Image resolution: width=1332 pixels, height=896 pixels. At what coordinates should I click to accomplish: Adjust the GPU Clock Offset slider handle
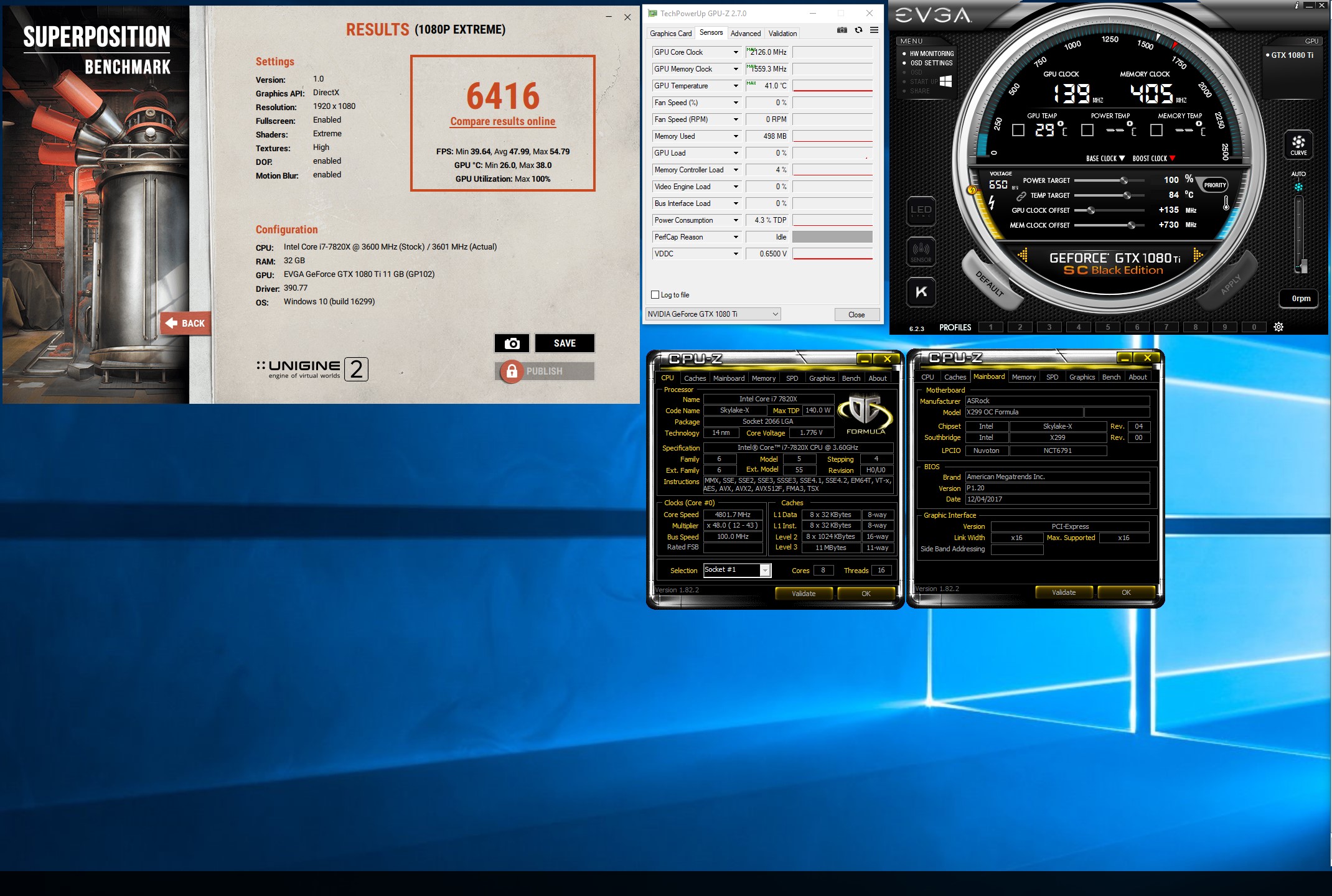click(x=1091, y=210)
